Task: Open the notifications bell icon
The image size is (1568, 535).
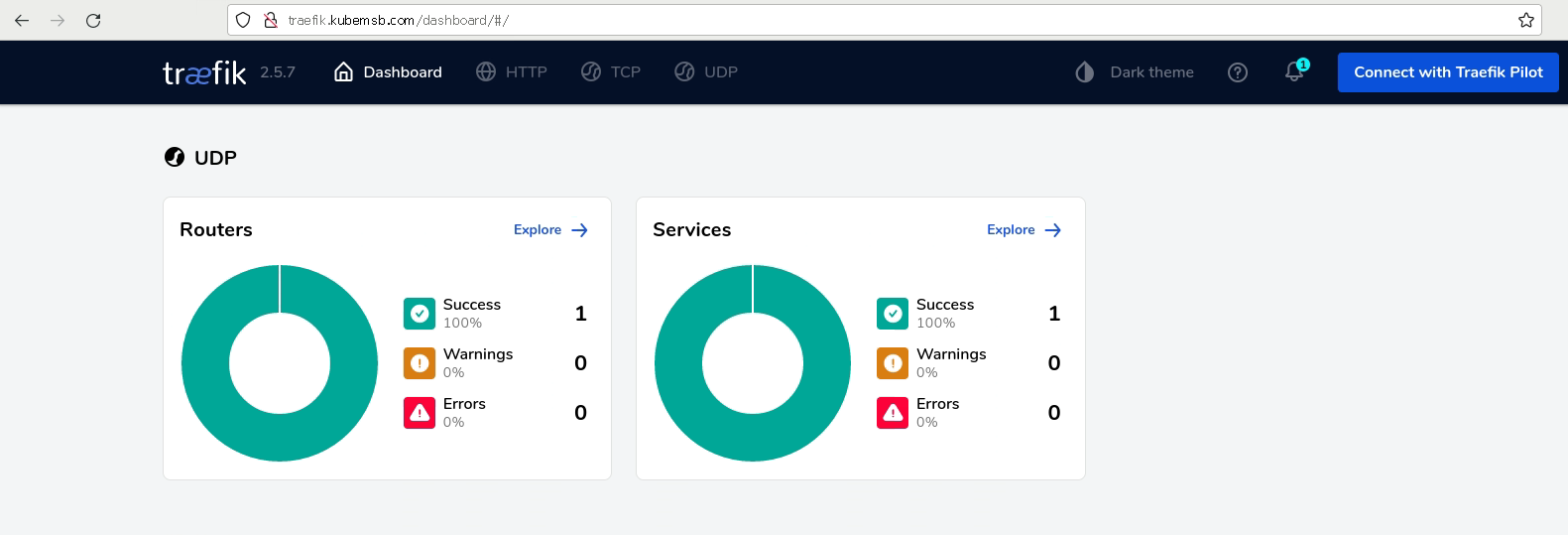Action: [1294, 71]
